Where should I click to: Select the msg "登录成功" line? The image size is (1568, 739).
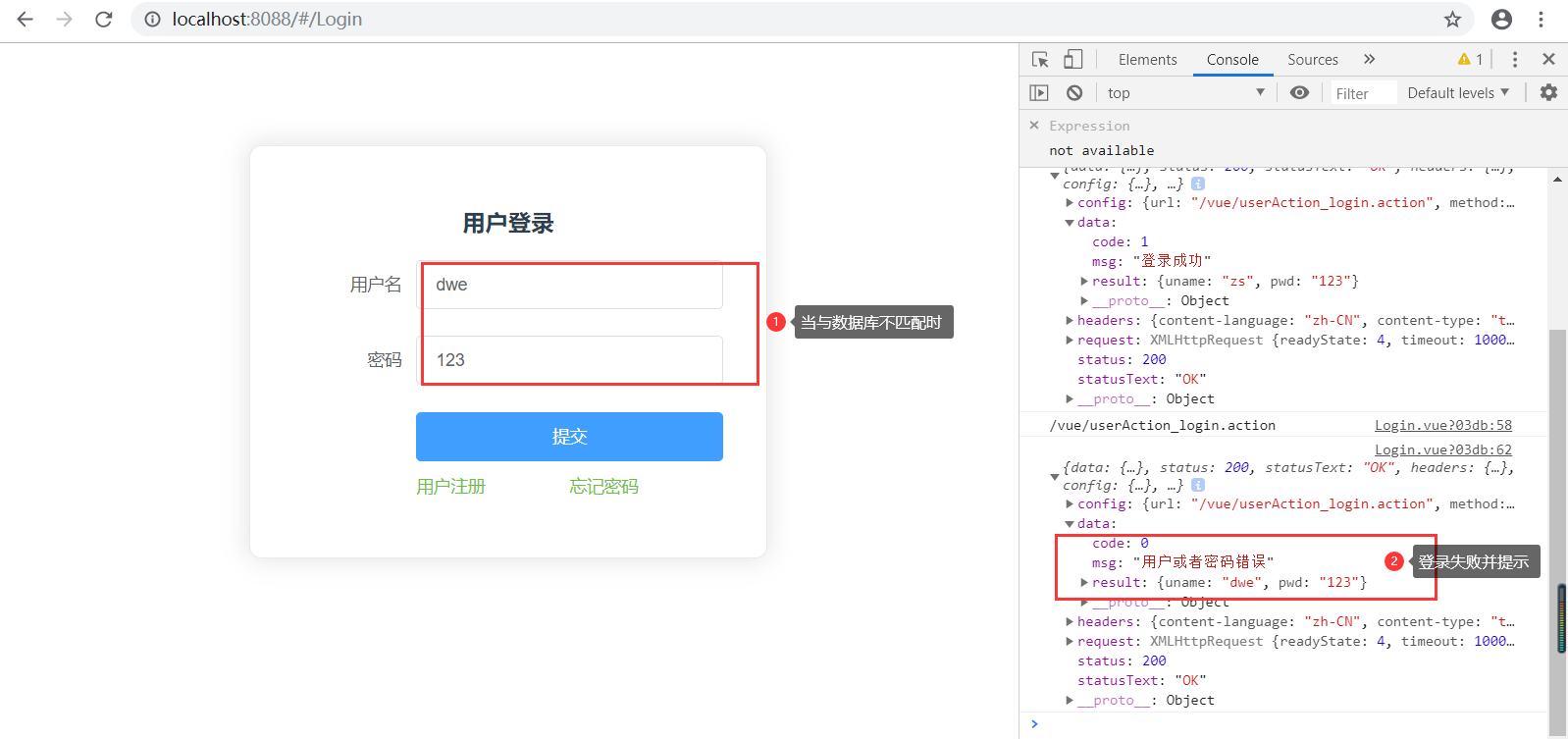tap(1151, 261)
